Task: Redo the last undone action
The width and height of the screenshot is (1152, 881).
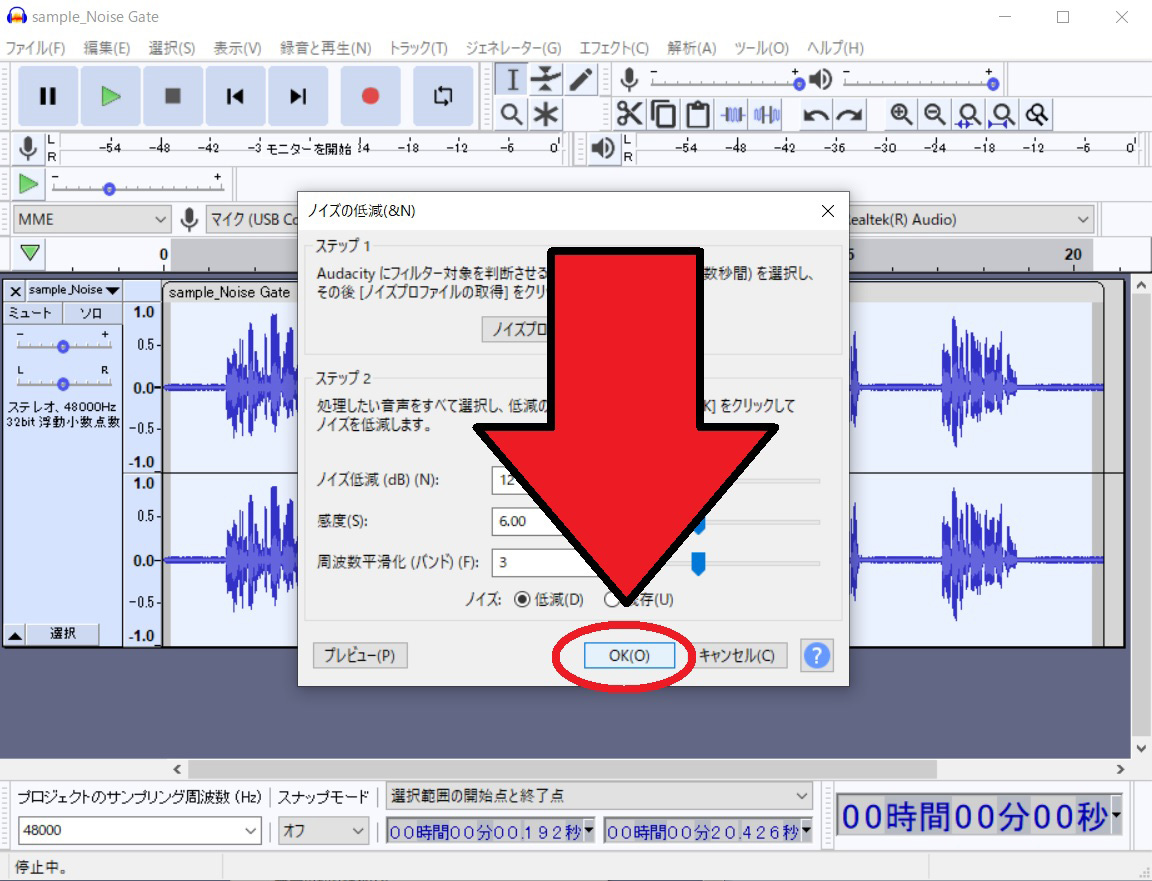Action: (849, 115)
